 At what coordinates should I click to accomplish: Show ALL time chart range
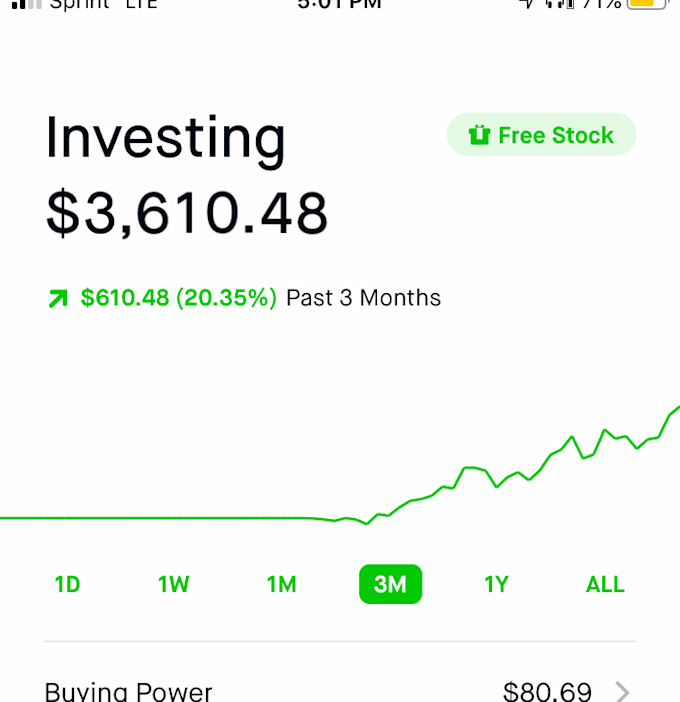point(604,584)
